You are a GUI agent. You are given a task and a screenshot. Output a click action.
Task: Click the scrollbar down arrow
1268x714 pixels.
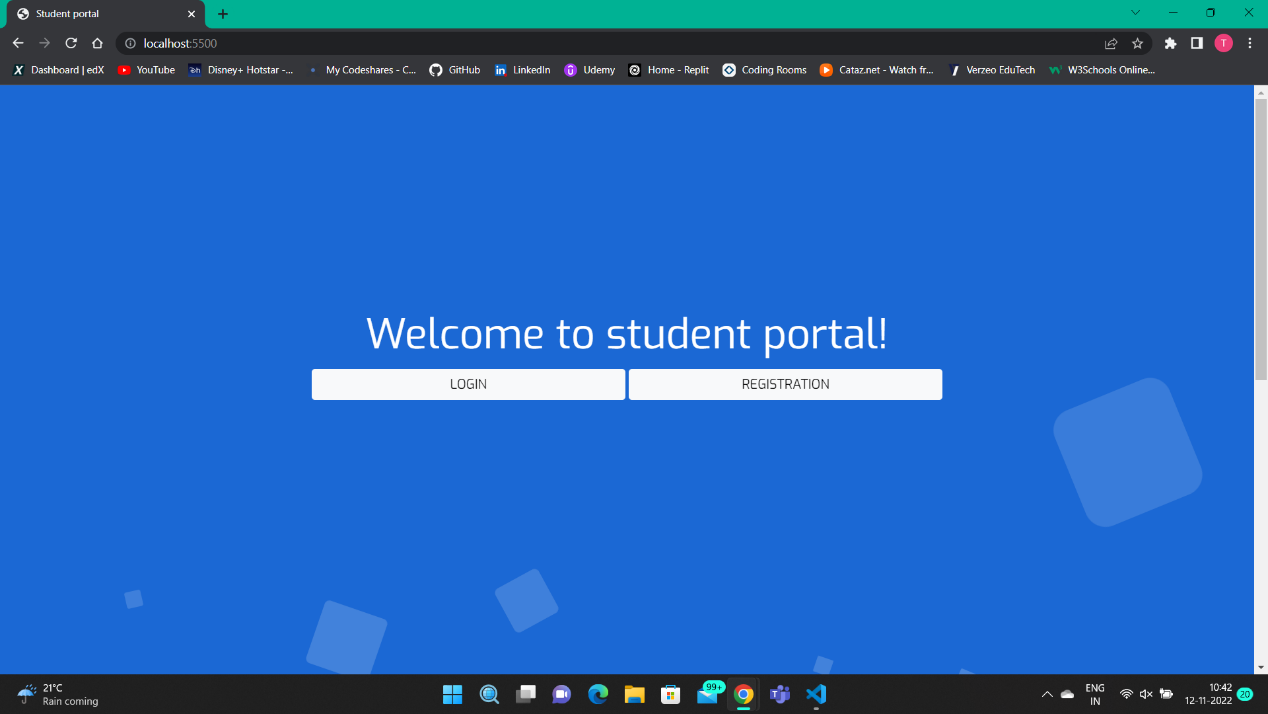pos(1260,667)
